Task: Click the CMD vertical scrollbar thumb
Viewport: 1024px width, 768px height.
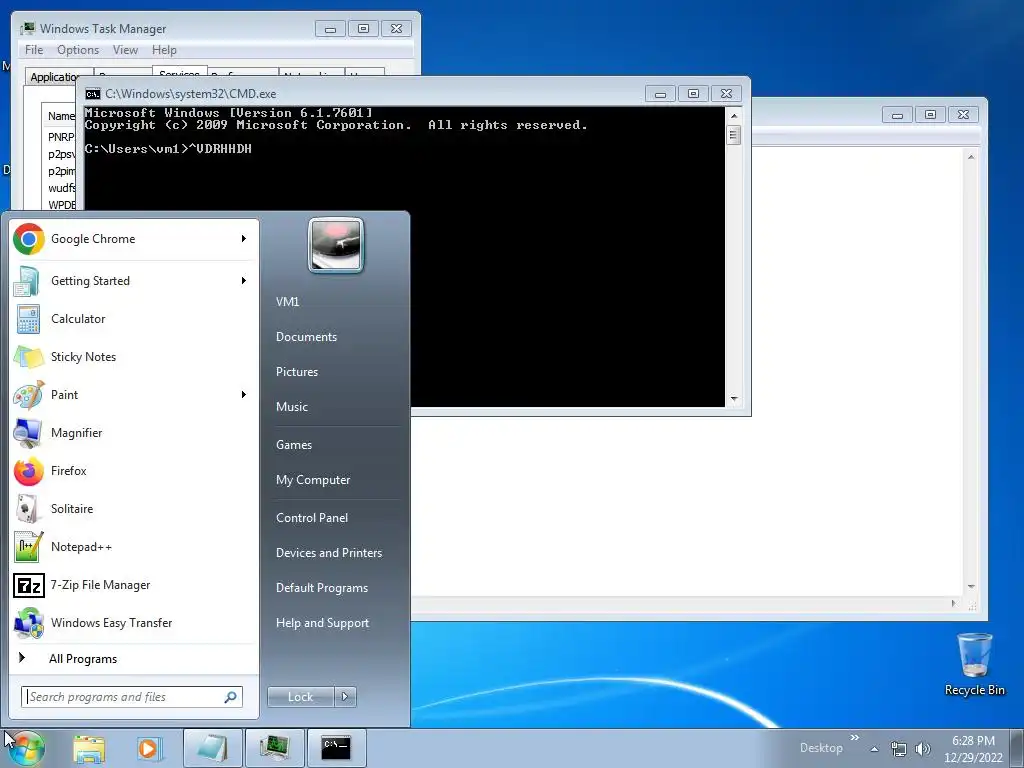Action: click(x=734, y=136)
